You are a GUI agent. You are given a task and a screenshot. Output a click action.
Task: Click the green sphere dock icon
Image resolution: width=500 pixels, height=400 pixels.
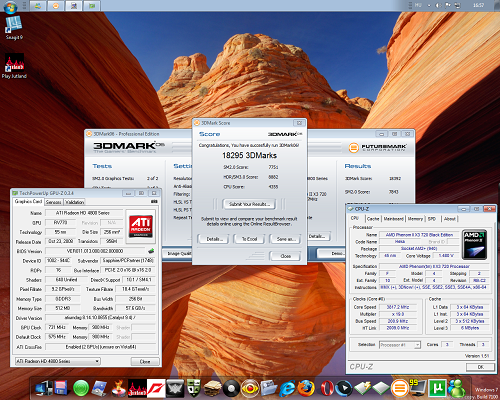click(81, 388)
